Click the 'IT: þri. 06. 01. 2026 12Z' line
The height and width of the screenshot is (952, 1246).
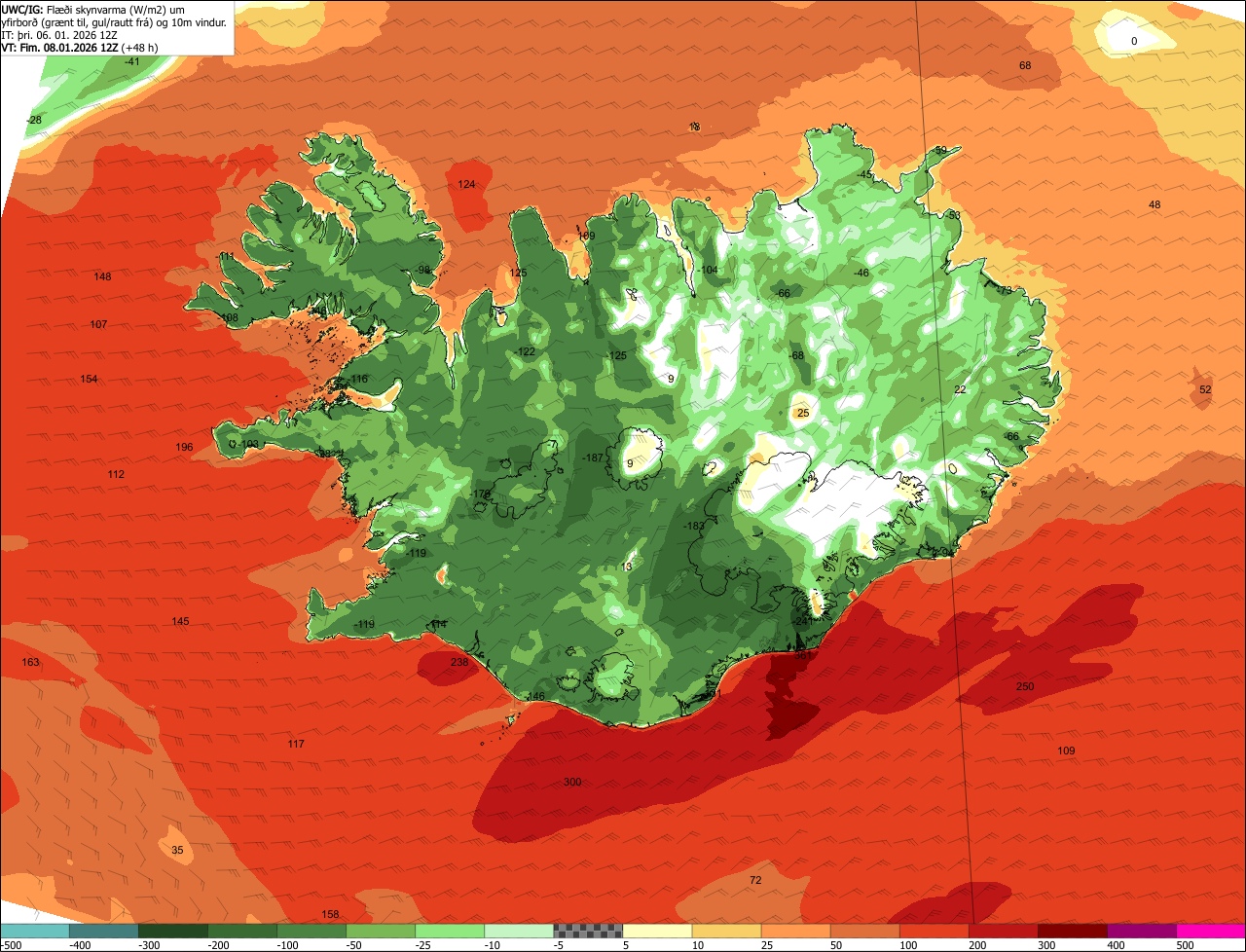pyautogui.click(x=59, y=34)
